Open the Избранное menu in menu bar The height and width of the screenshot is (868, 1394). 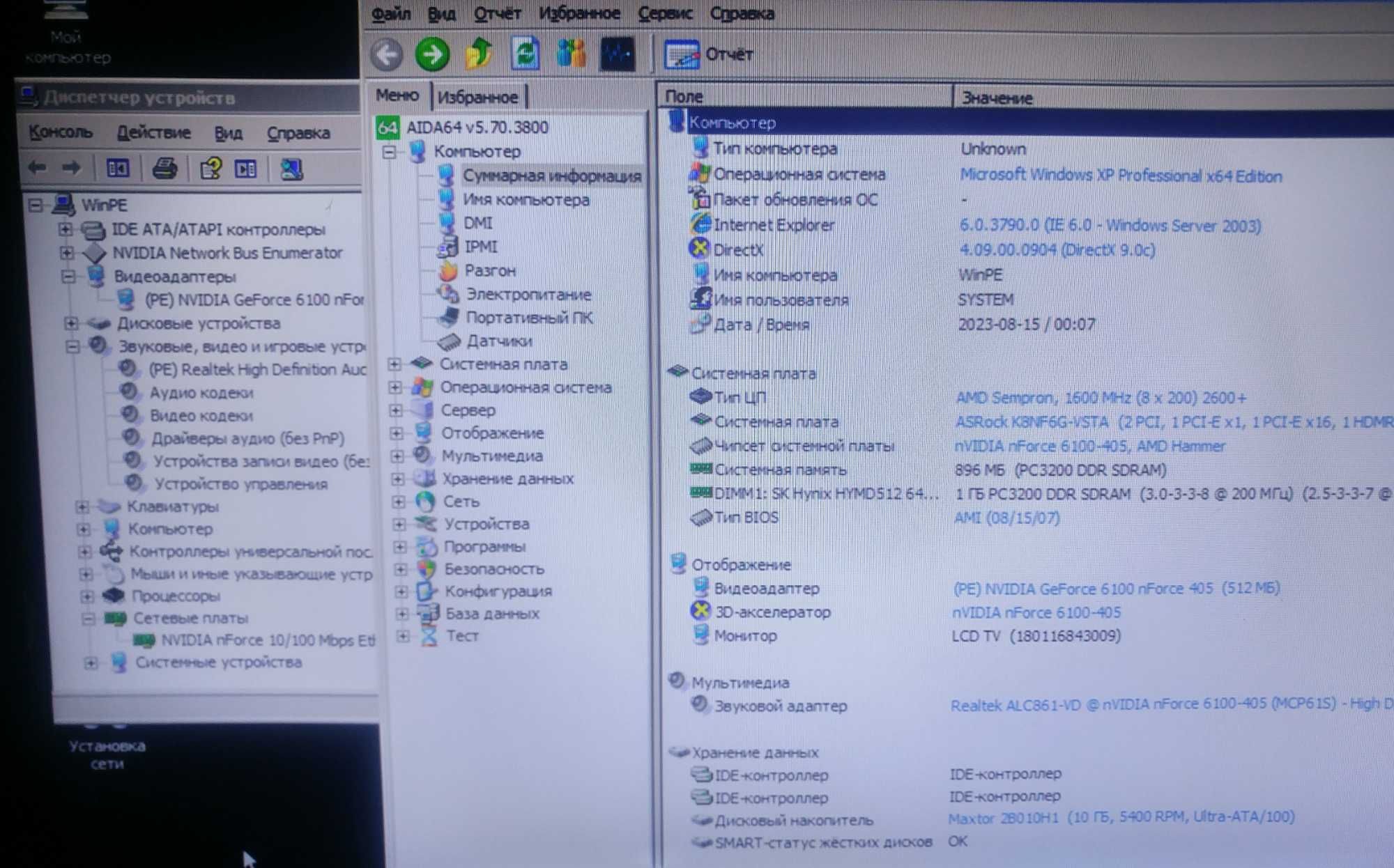point(579,13)
